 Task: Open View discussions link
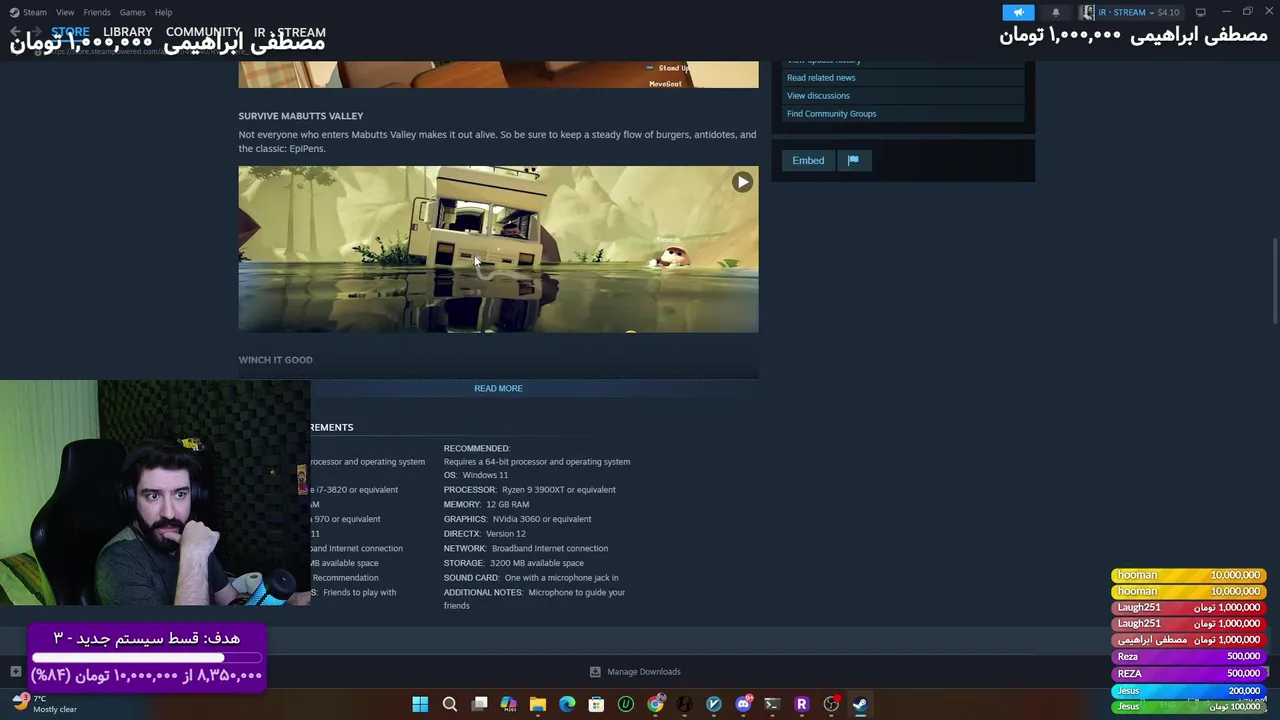818,95
